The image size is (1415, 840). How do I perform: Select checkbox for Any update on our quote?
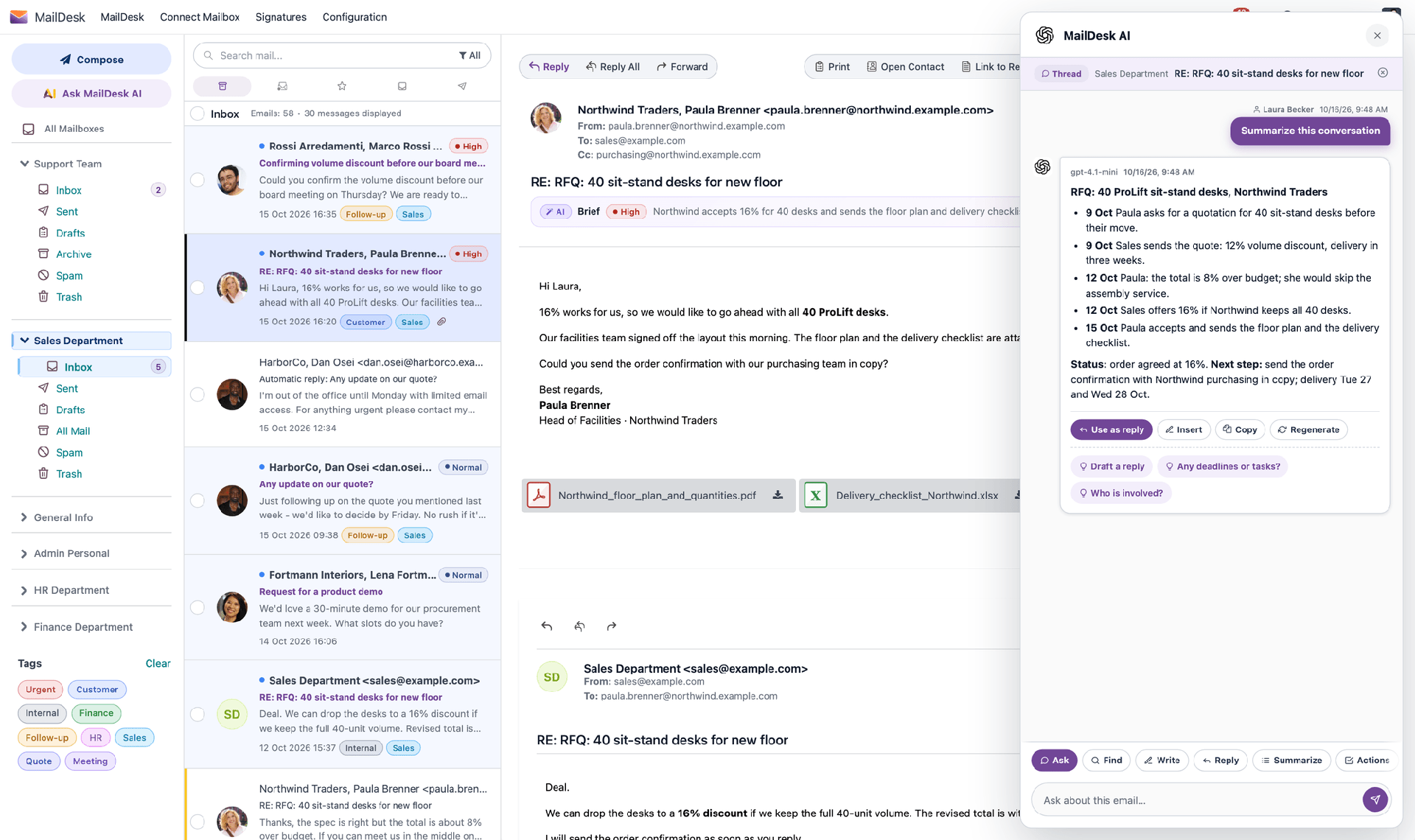pos(198,500)
